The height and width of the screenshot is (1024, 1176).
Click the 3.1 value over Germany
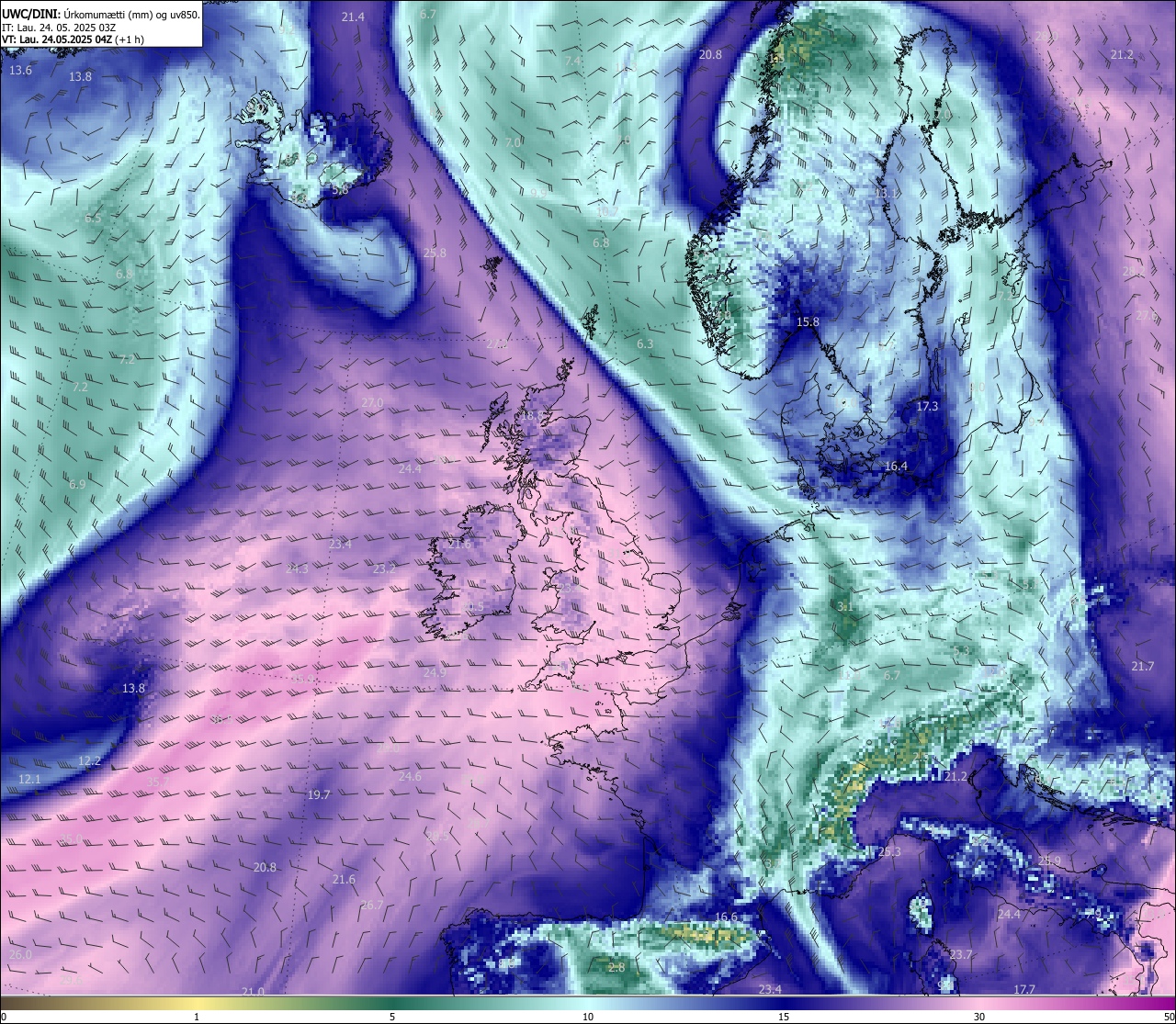[x=845, y=607]
